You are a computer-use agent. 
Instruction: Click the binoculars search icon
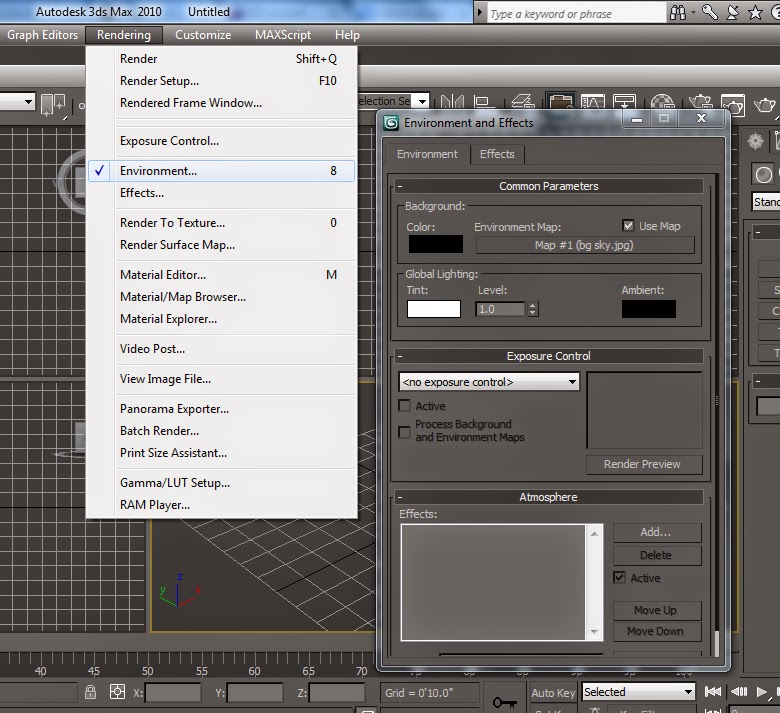click(x=678, y=12)
